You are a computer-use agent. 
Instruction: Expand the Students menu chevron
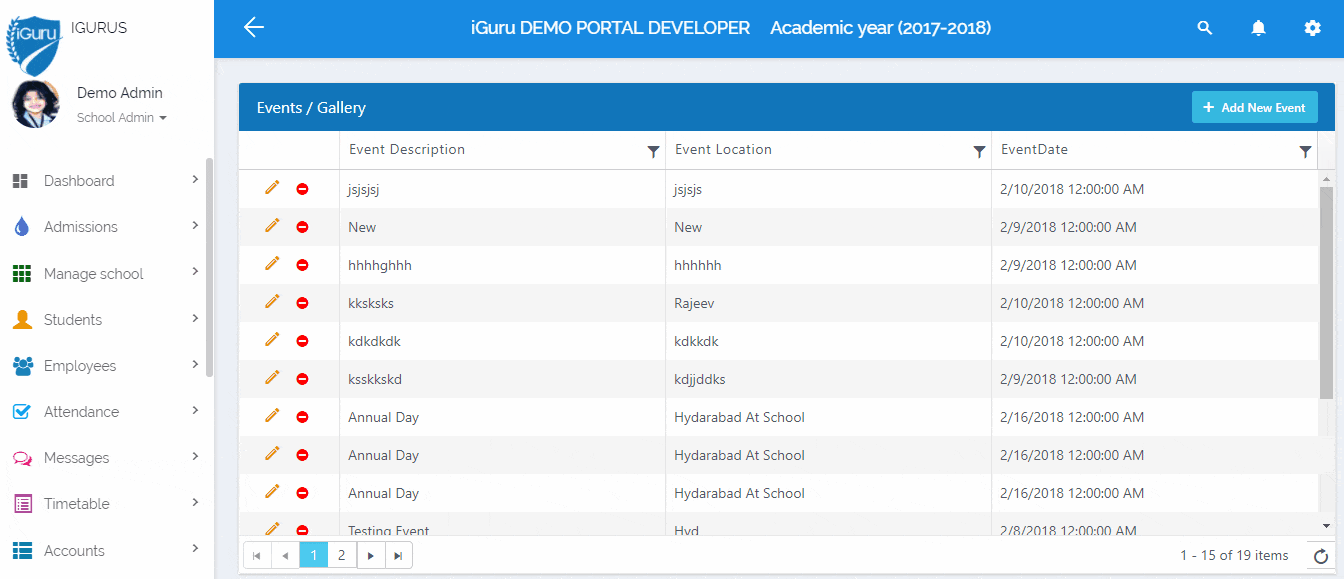195,318
